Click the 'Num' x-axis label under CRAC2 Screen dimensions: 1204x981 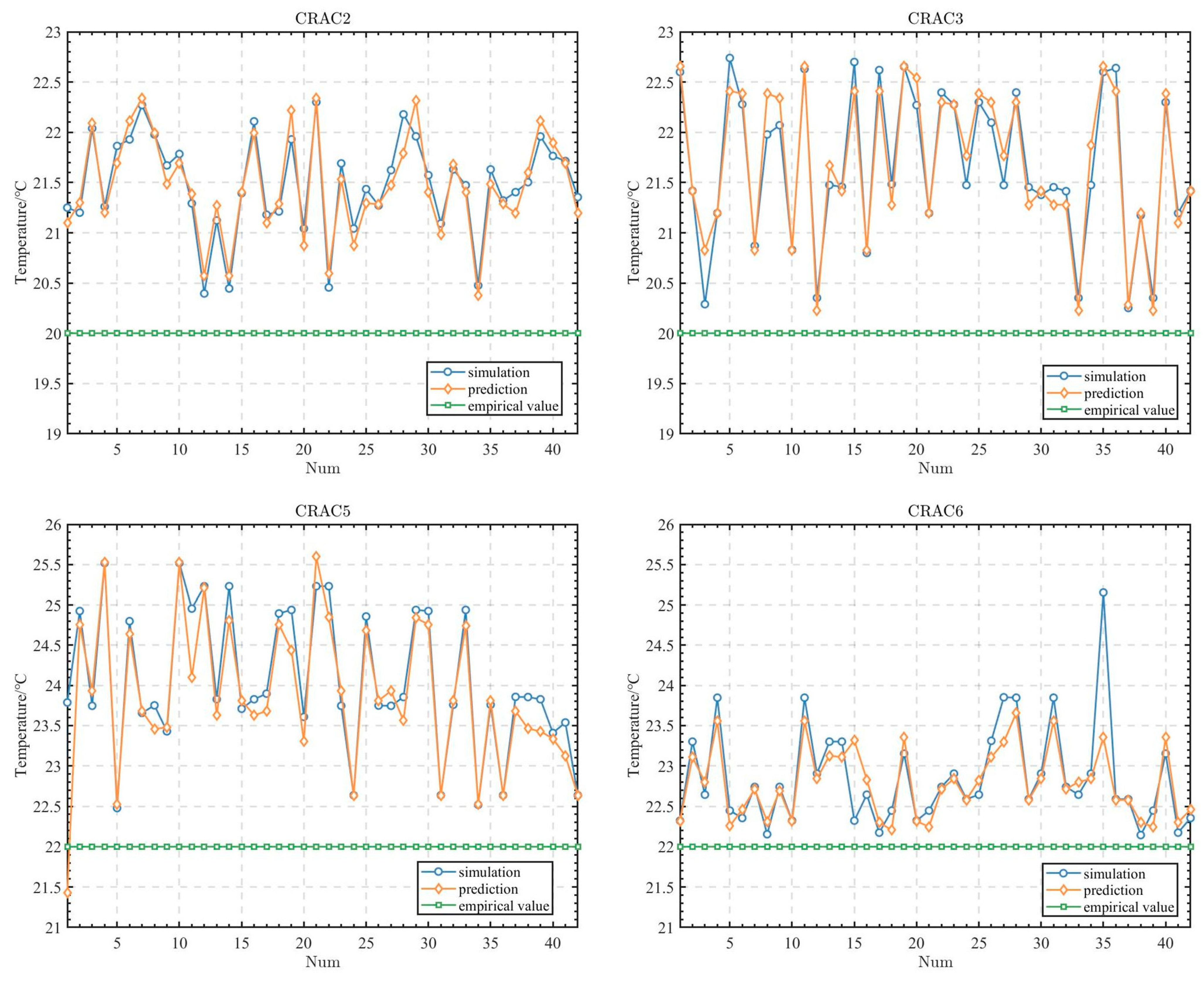(322, 468)
